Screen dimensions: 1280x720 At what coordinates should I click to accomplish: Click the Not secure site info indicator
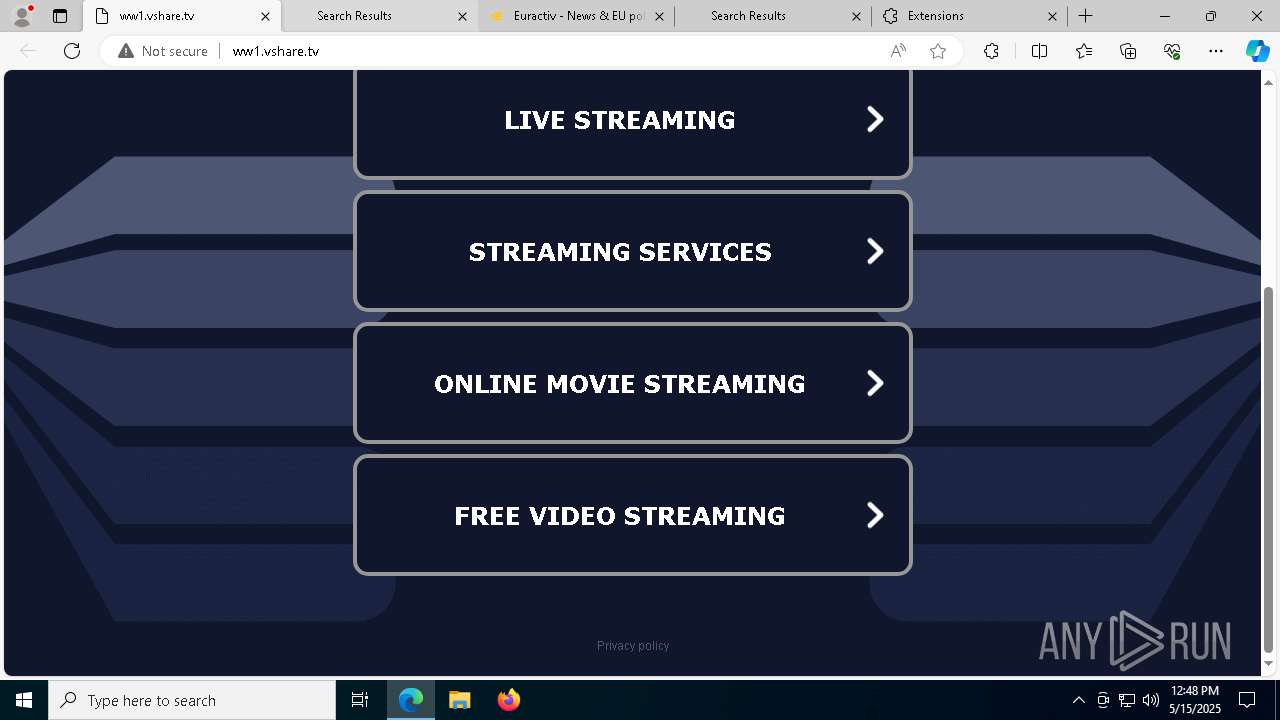pyautogui.click(x=163, y=51)
